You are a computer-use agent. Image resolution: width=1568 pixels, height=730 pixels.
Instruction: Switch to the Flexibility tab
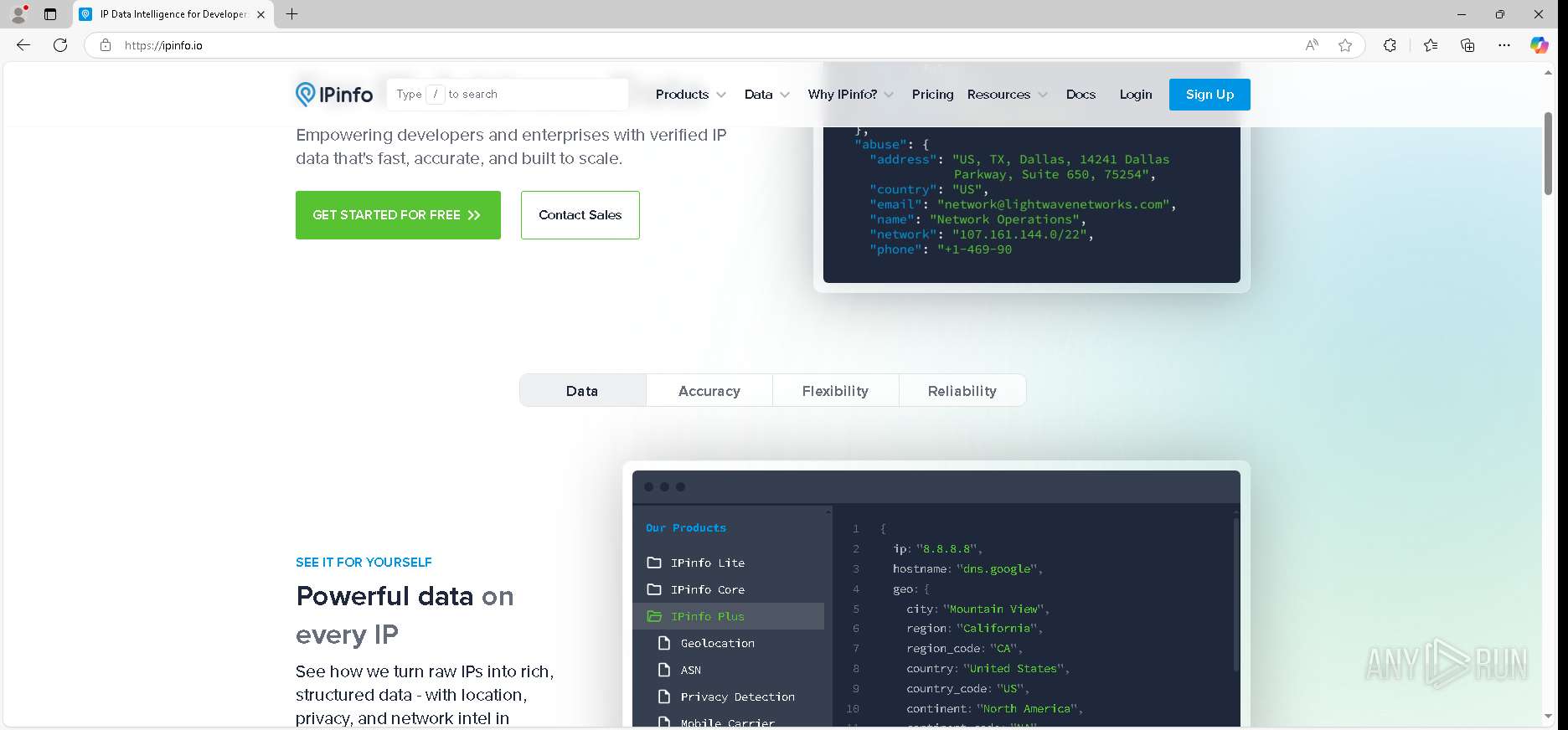click(x=836, y=391)
